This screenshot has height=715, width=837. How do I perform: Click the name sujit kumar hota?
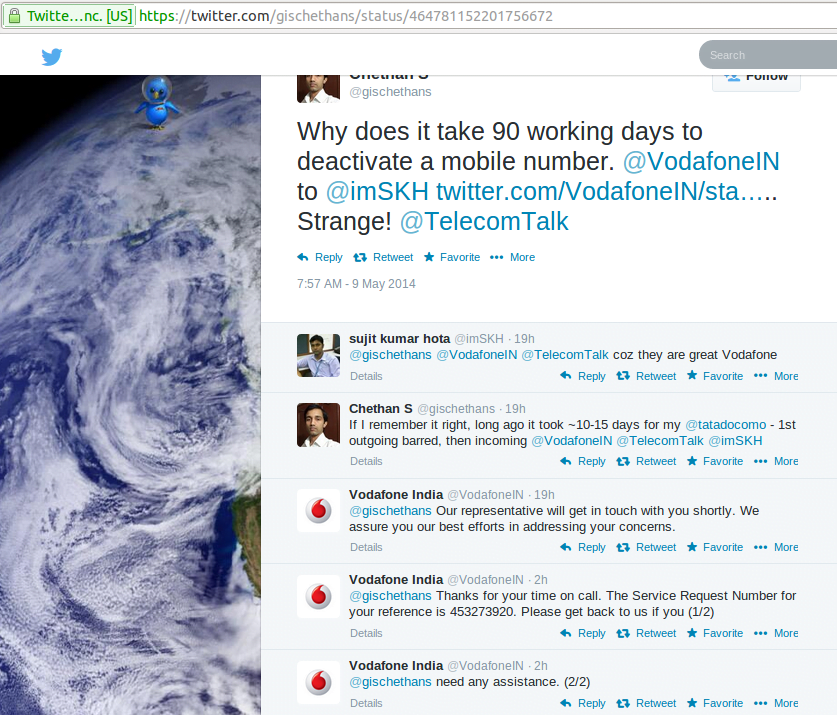coord(399,339)
